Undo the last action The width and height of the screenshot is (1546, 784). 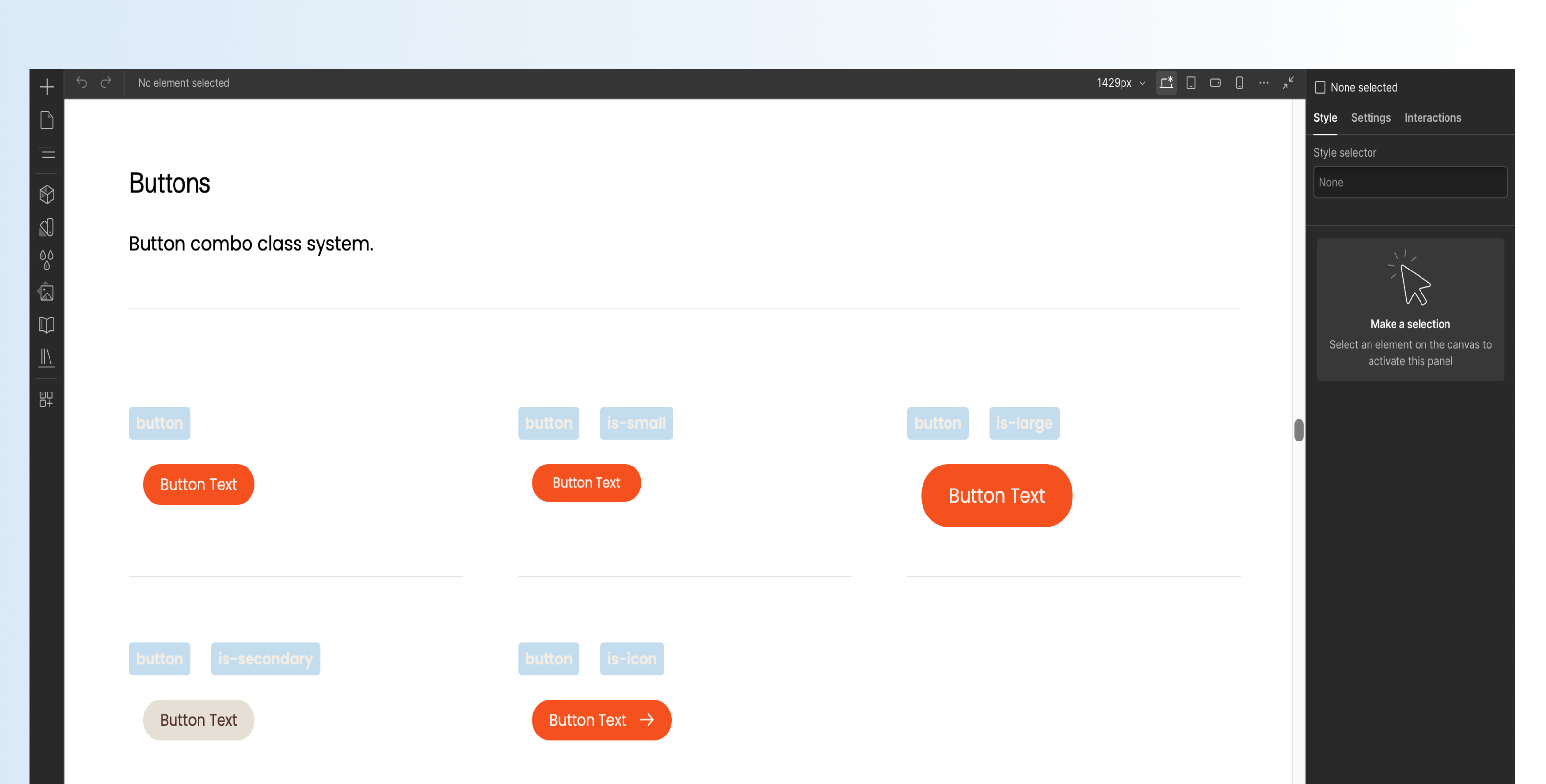point(82,83)
